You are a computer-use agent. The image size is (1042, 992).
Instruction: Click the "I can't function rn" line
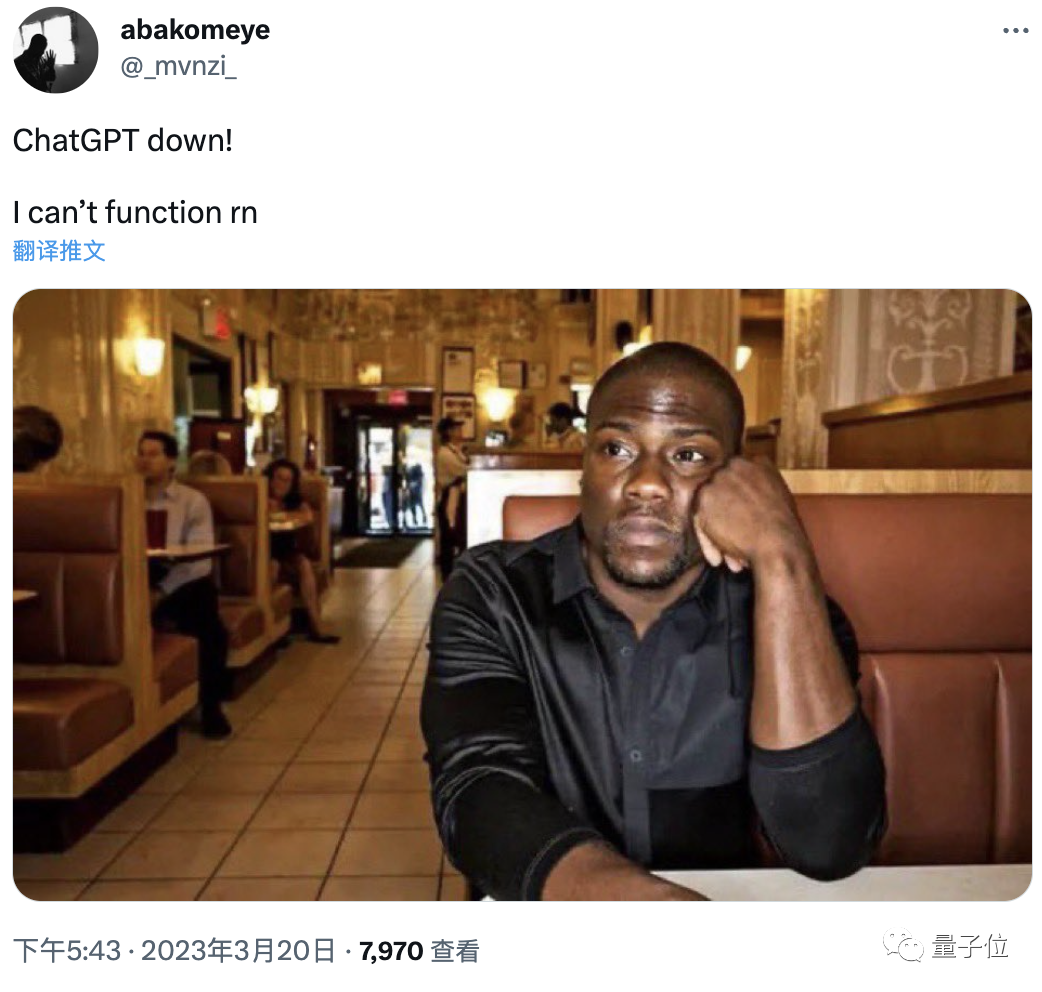click(x=135, y=213)
